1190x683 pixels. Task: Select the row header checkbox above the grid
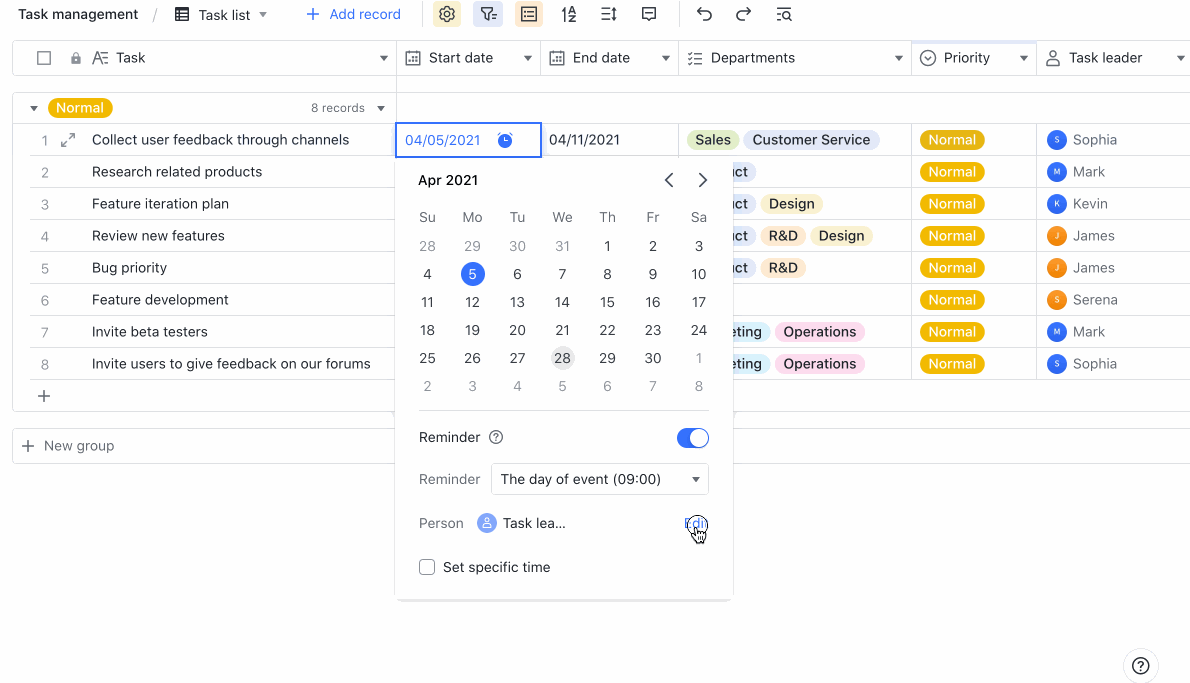tap(44, 58)
